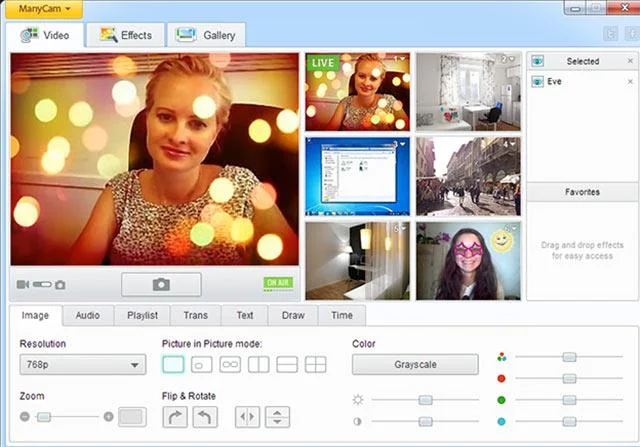
Task: Rotate the video clockwise
Action: [x=174, y=417]
